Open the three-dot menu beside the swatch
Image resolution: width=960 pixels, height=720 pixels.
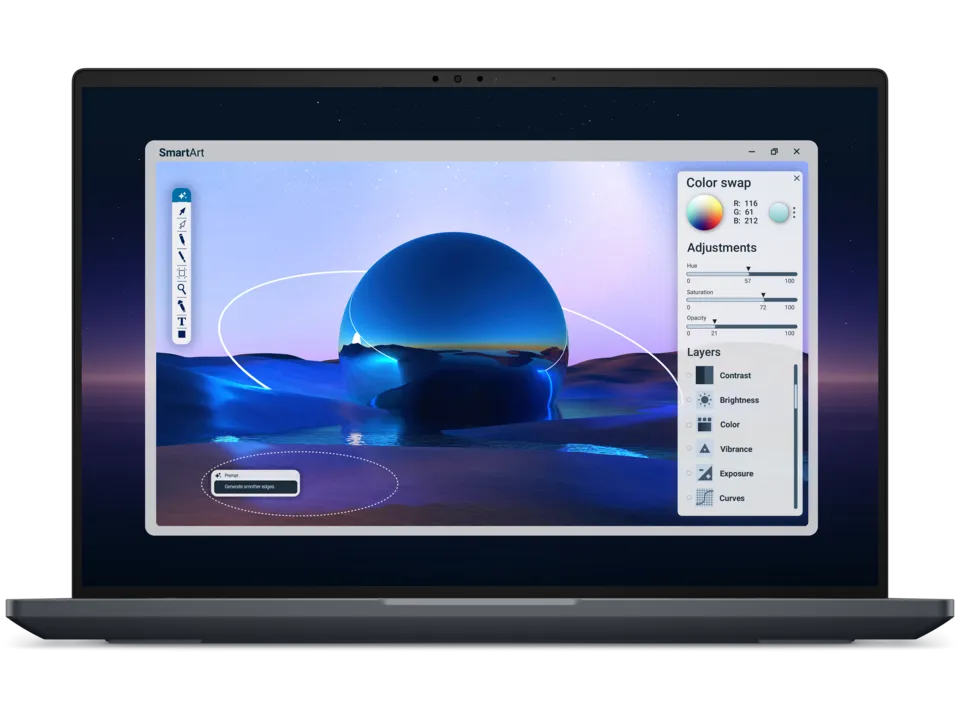click(x=794, y=212)
